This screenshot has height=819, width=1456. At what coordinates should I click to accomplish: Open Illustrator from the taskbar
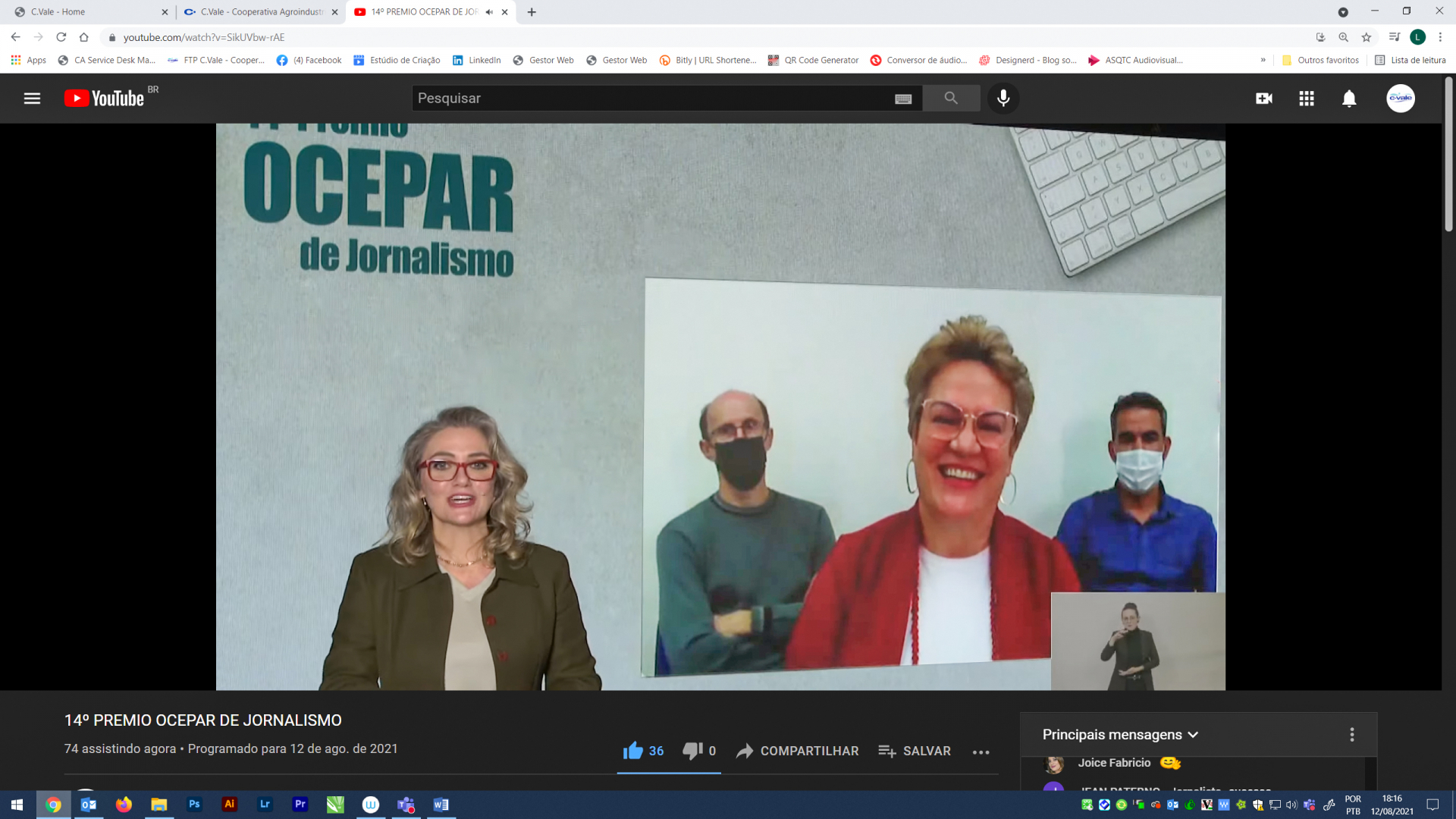pyautogui.click(x=229, y=805)
